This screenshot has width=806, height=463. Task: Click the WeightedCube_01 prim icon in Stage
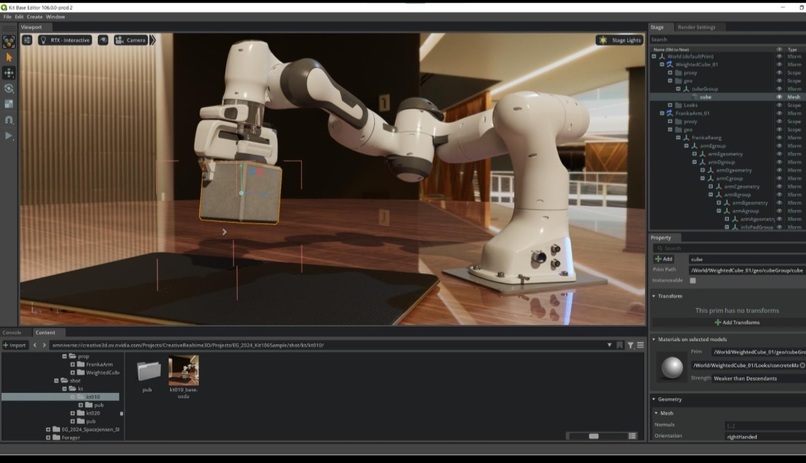click(x=670, y=64)
